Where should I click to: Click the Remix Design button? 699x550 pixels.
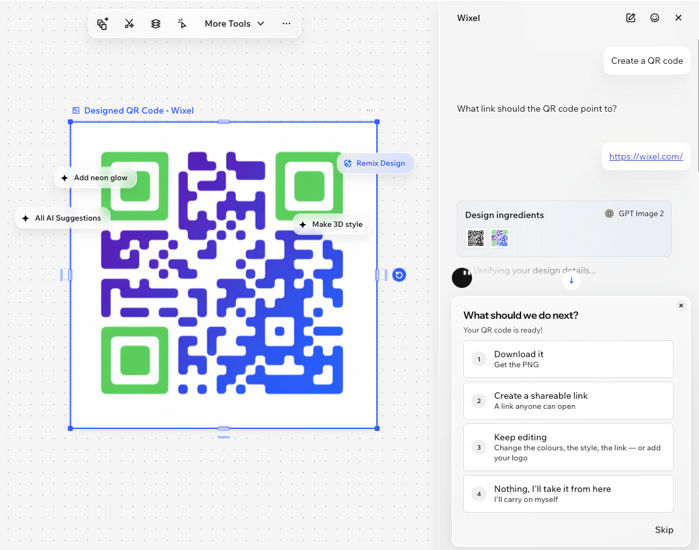coord(375,163)
